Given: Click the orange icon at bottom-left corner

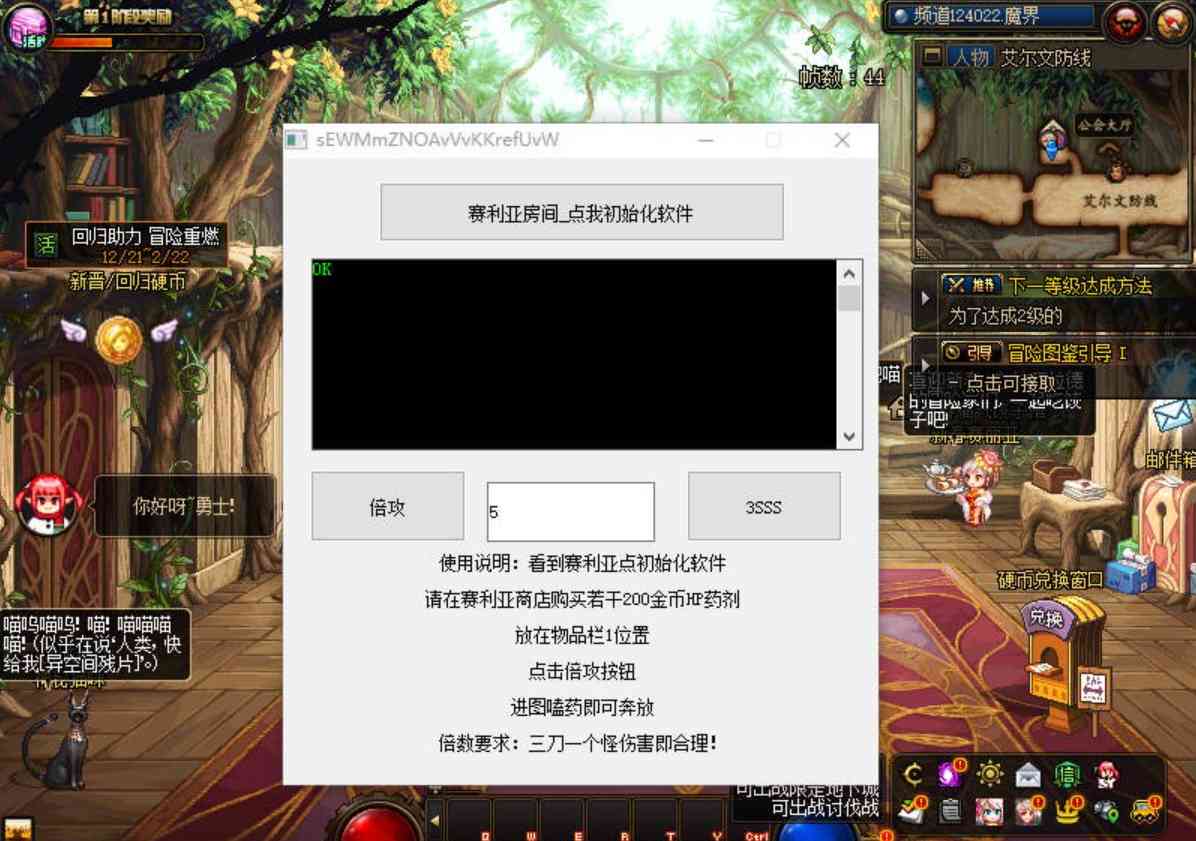Looking at the screenshot, I should (x=17, y=829).
